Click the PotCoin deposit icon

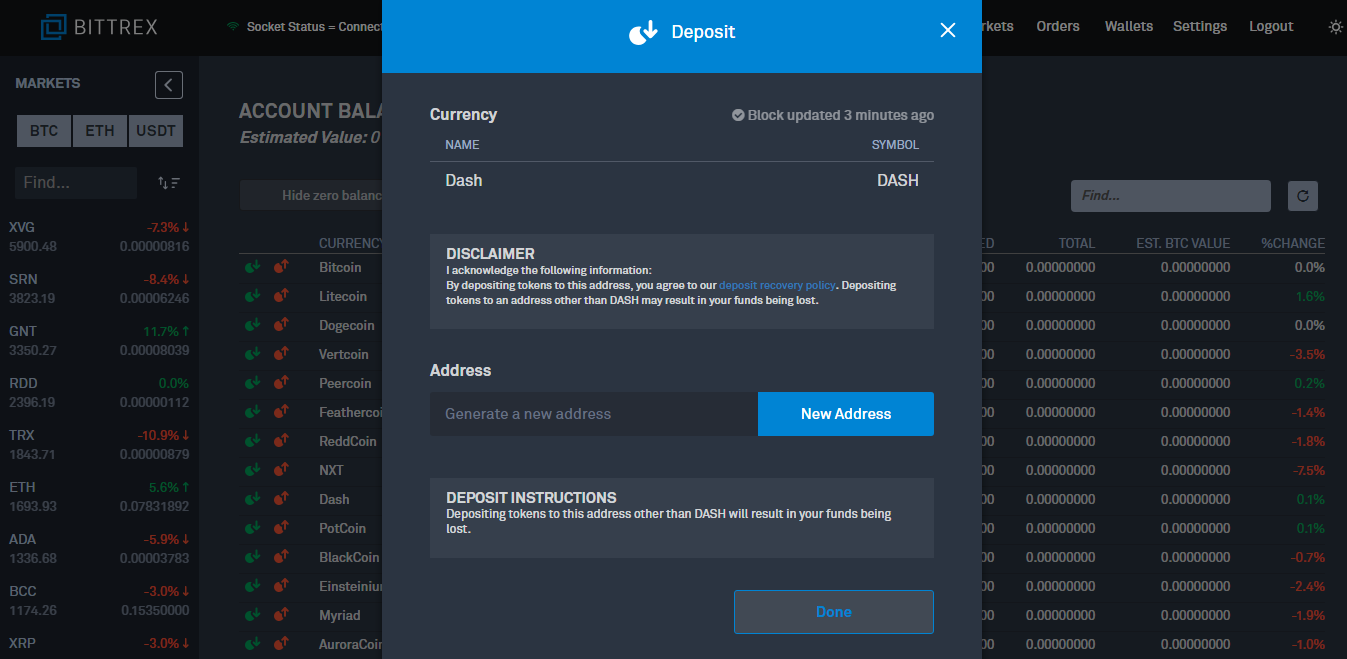coord(252,528)
